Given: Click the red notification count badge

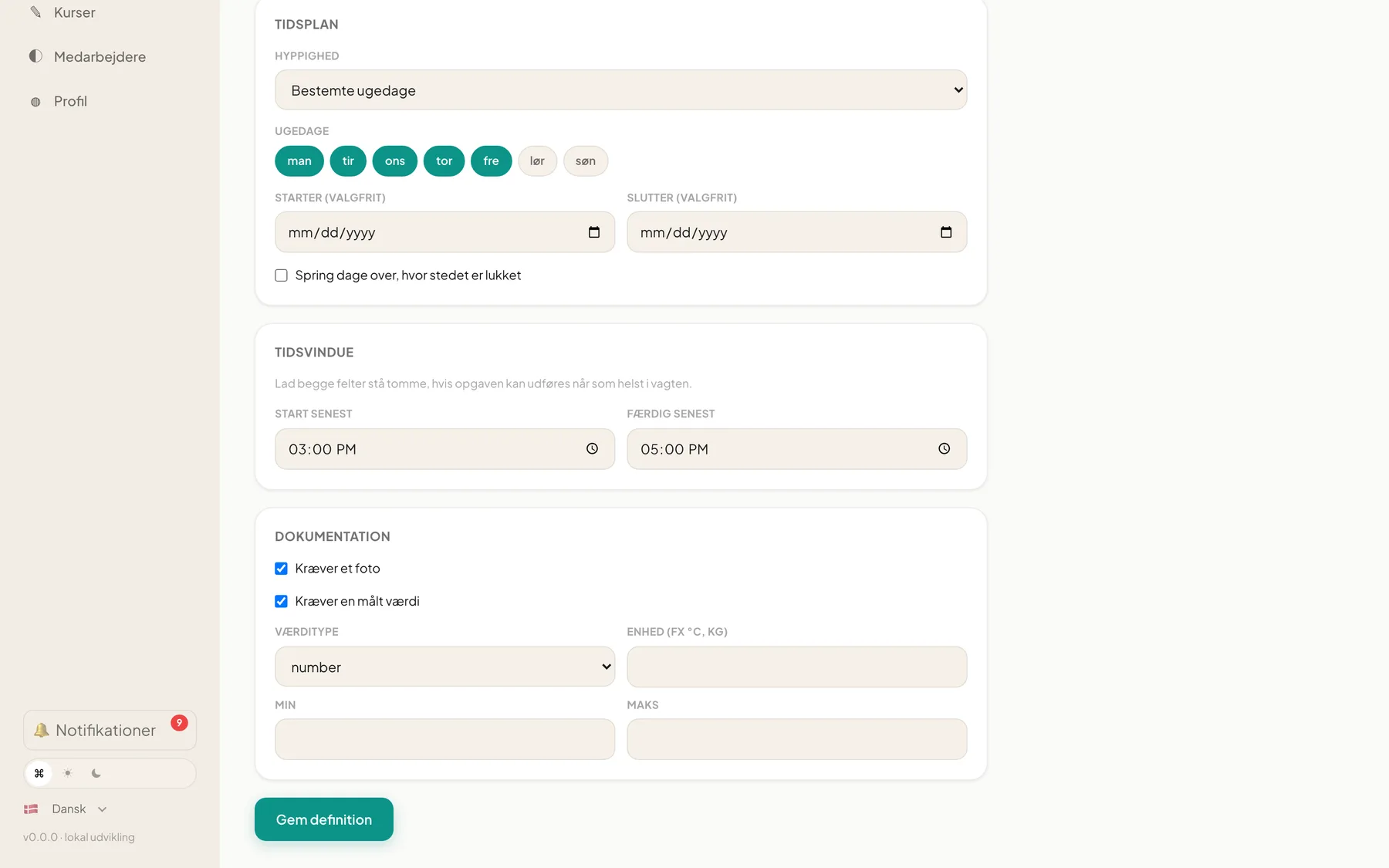Looking at the screenshot, I should tap(179, 723).
